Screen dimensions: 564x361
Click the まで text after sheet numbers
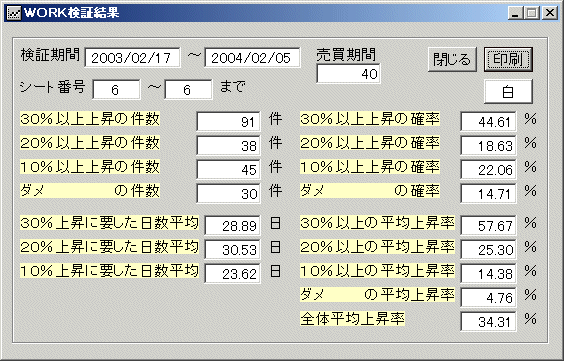(232, 87)
